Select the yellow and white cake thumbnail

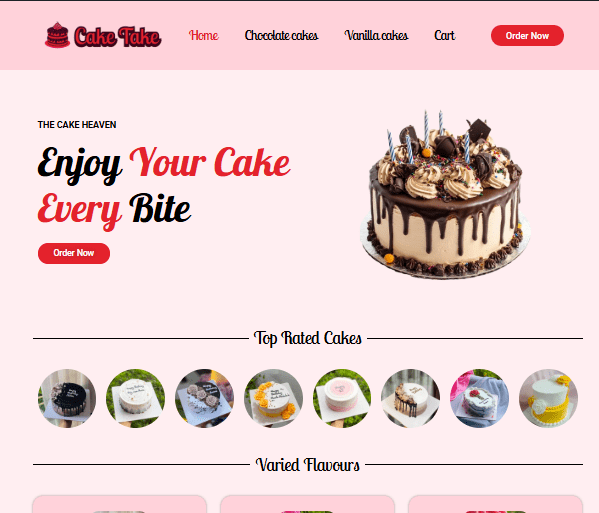(x=548, y=398)
